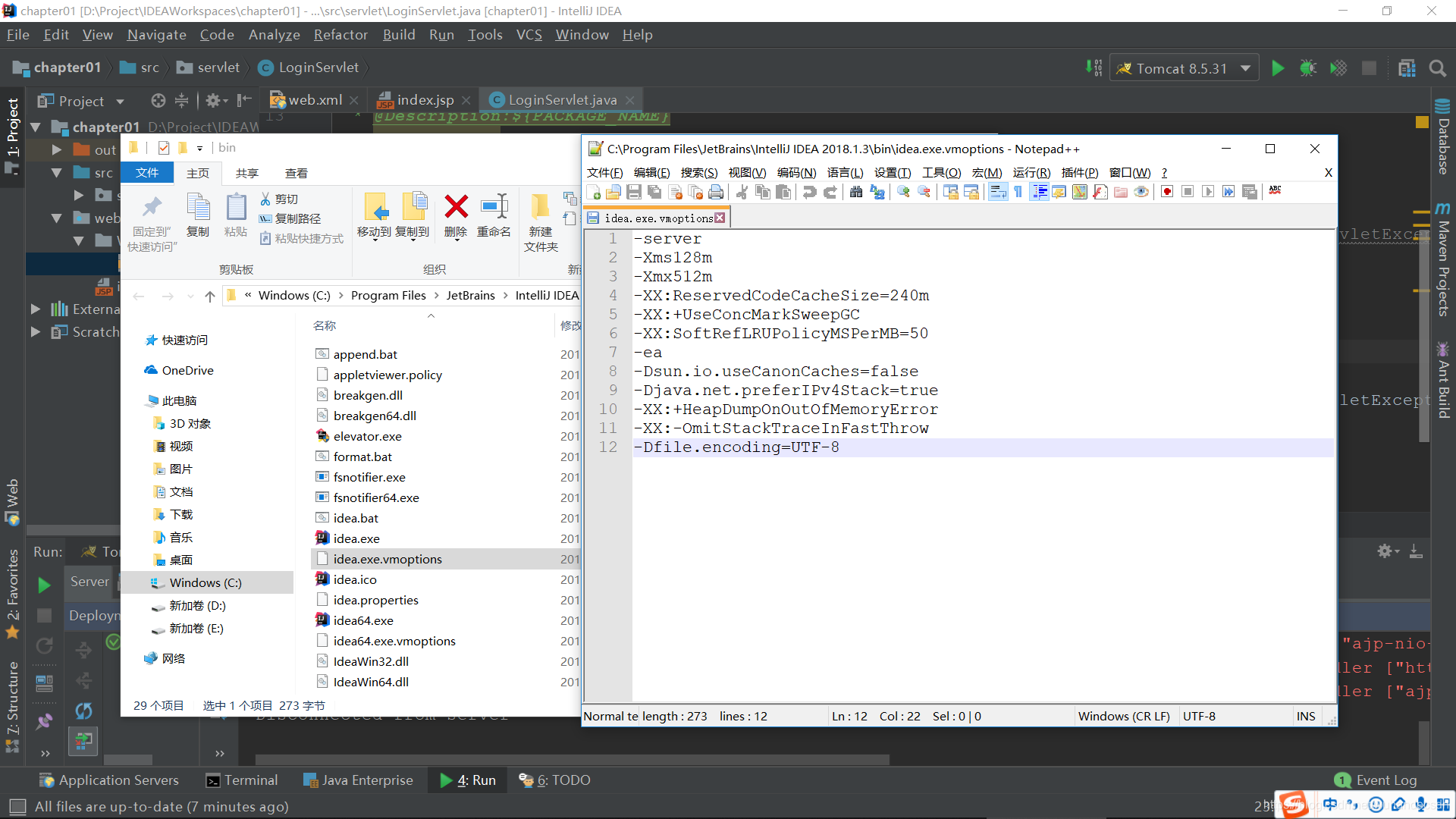Viewport: 1456px width, 819px height.
Task: Click the Zoom in magnifier in Notepad++
Action: 903,193
